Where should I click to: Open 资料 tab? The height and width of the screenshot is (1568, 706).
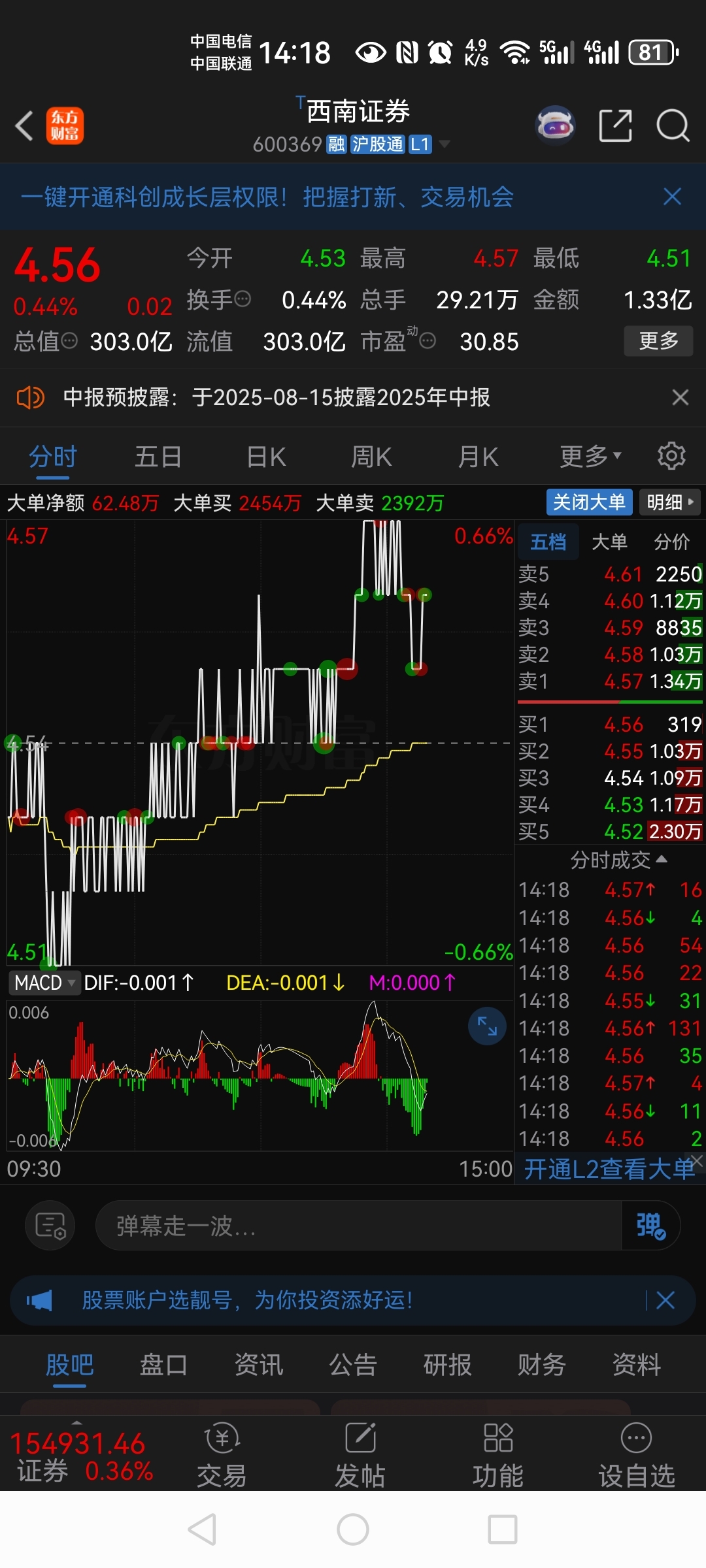click(637, 1364)
